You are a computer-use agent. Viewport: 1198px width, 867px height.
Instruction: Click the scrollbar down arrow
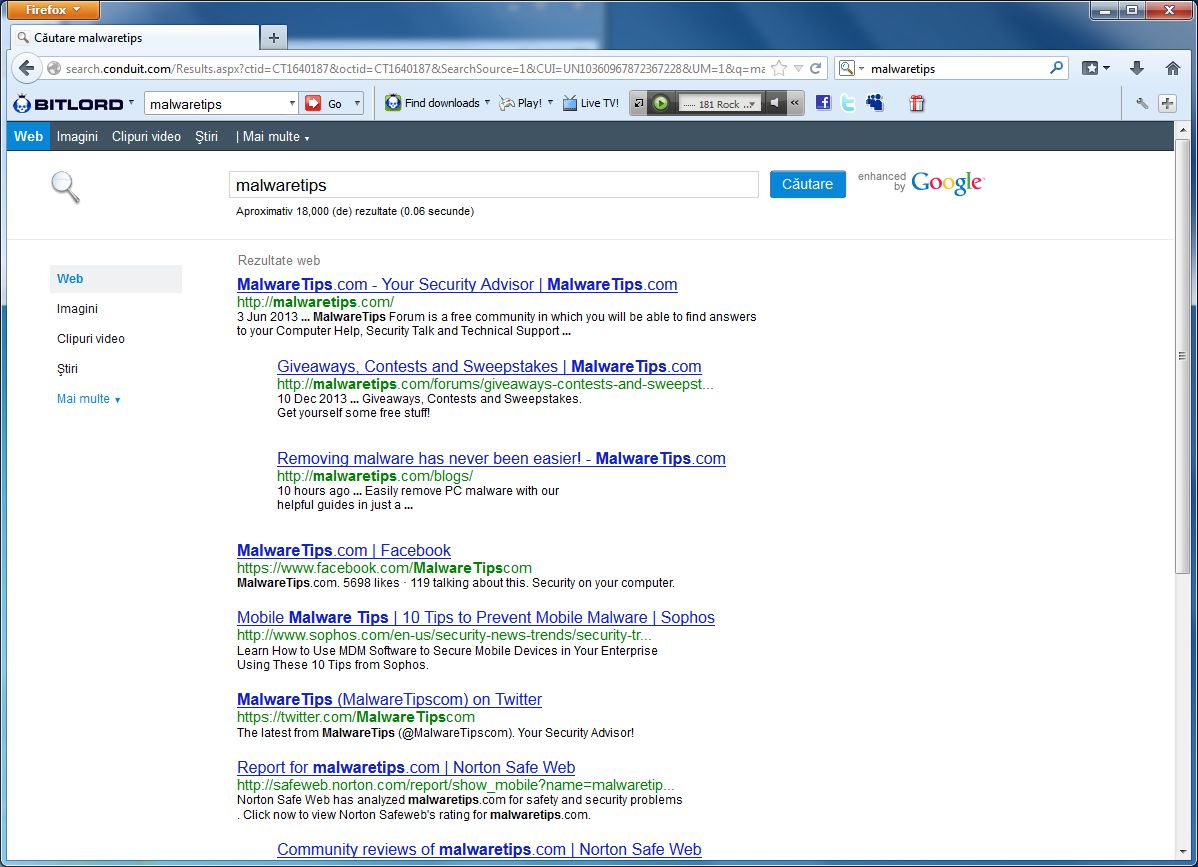[1182, 851]
